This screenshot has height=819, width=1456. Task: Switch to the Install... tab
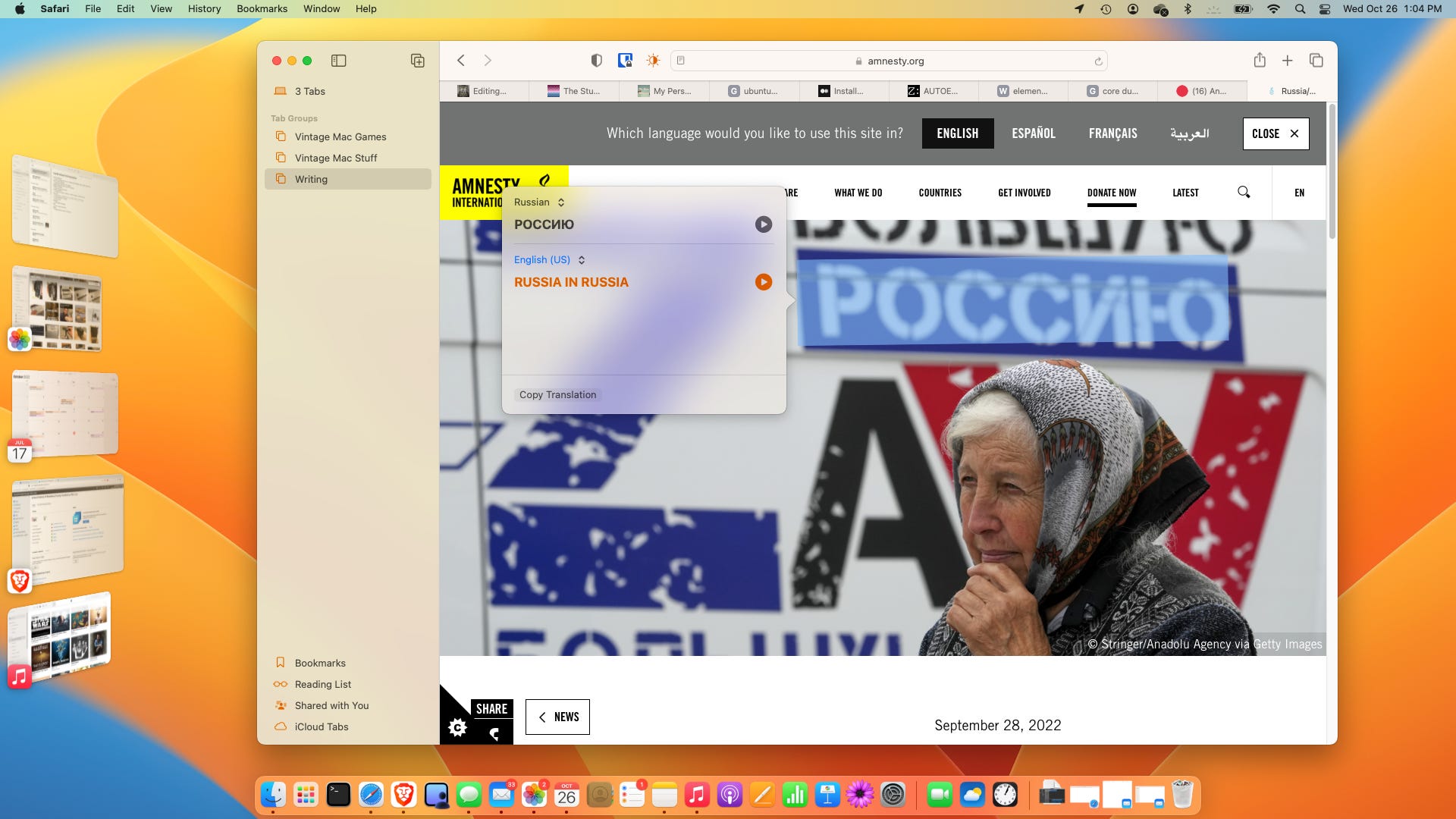[x=844, y=91]
